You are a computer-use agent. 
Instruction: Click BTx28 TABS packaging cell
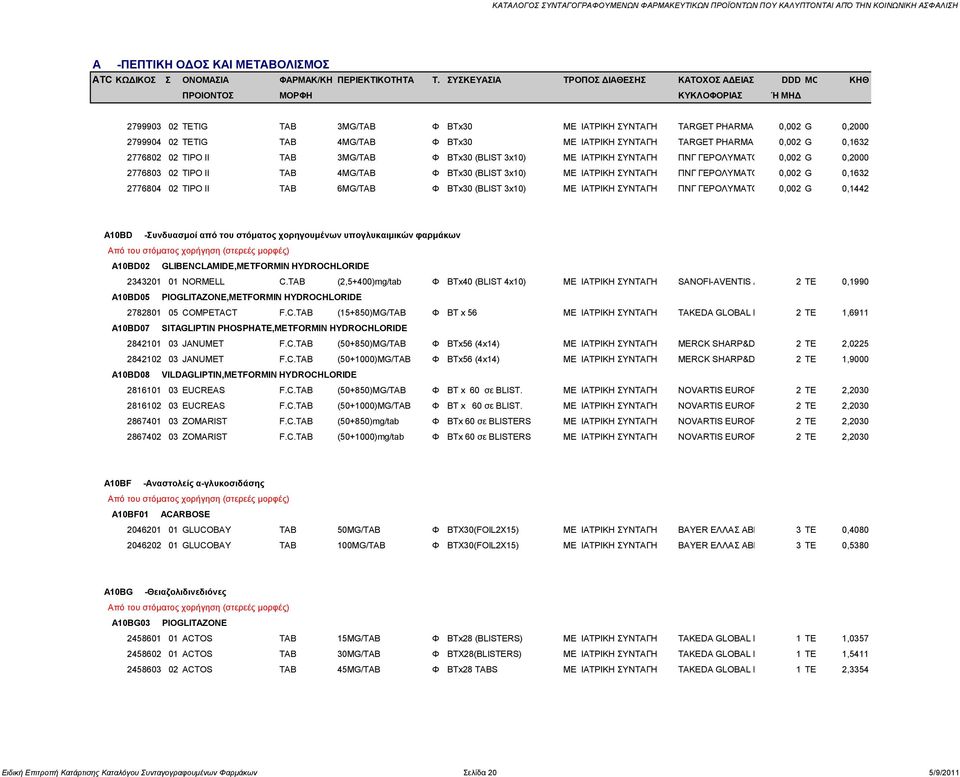[x=472, y=669]
